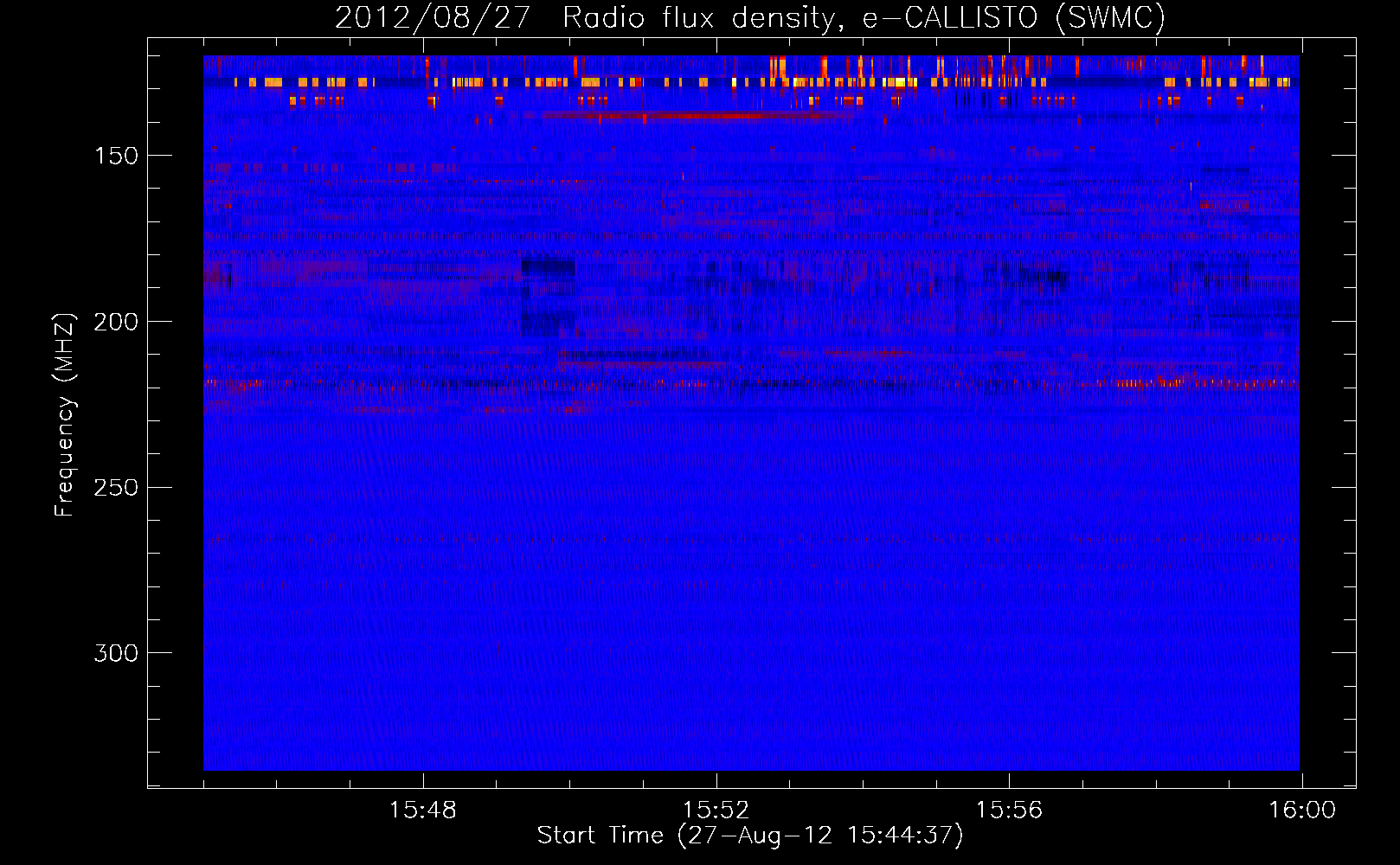The image size is (1400, 865).
Task: Click the "200" frequency tick label
Action: [116, 322]
